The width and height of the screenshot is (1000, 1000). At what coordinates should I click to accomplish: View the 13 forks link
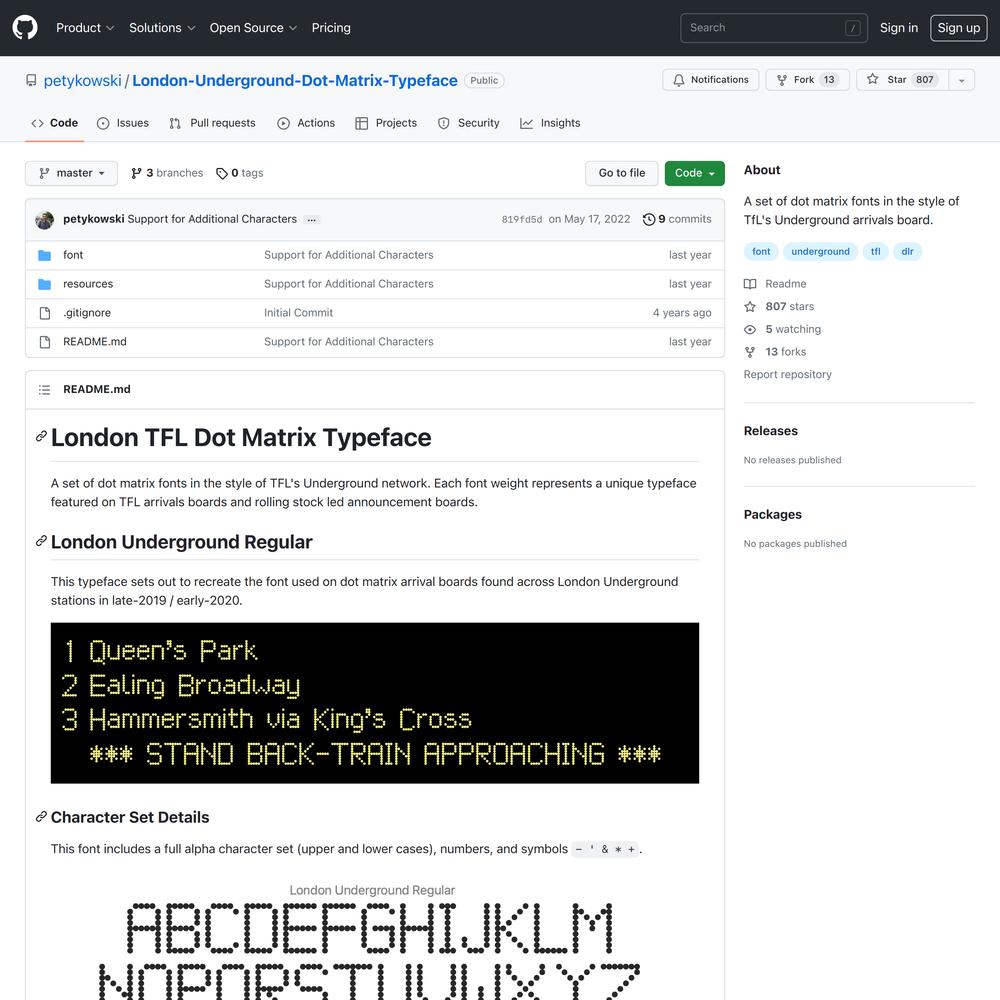(x=775, y=352)
